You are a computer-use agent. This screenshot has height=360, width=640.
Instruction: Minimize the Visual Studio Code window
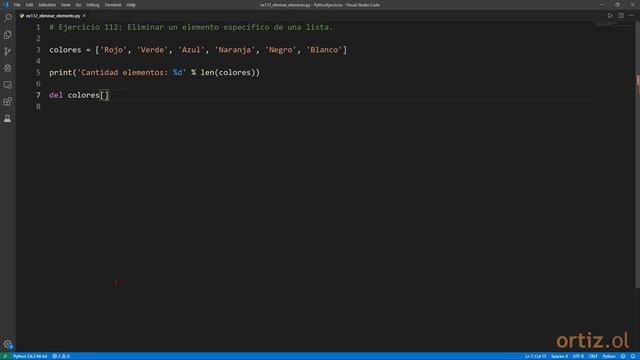coord(602,5)
